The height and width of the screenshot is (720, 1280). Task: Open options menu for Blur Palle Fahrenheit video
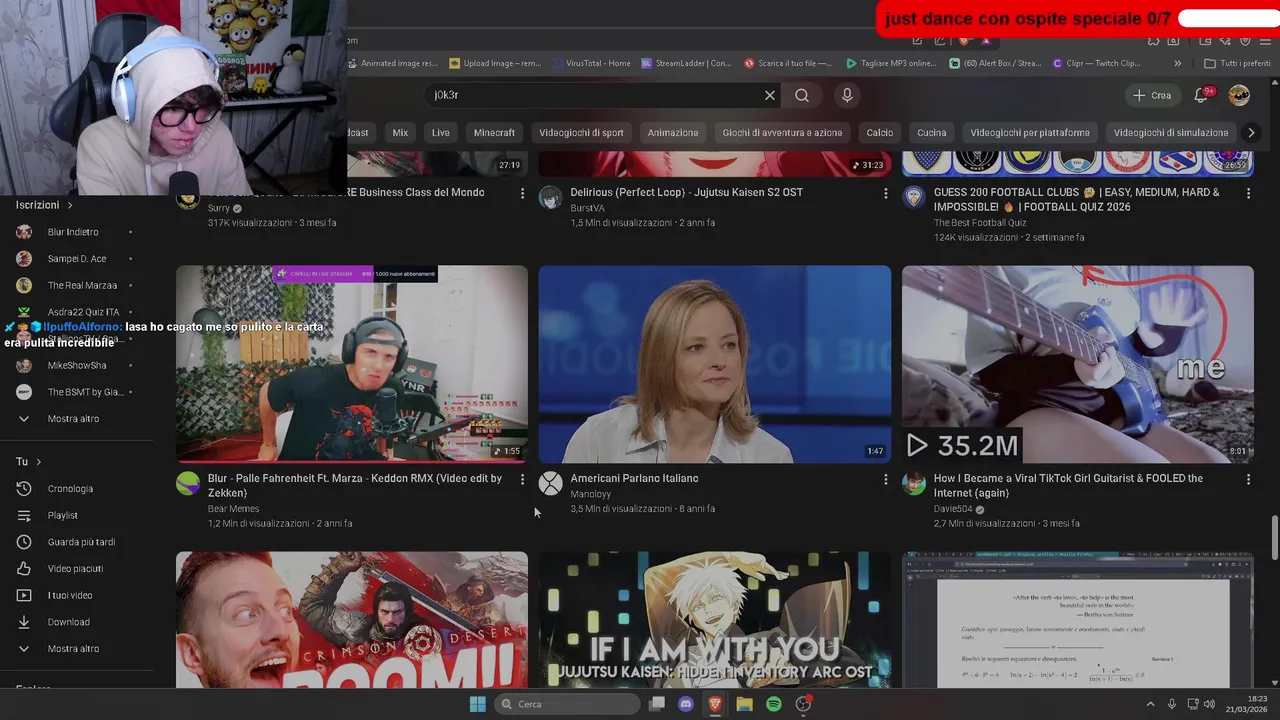click(522, 480)
